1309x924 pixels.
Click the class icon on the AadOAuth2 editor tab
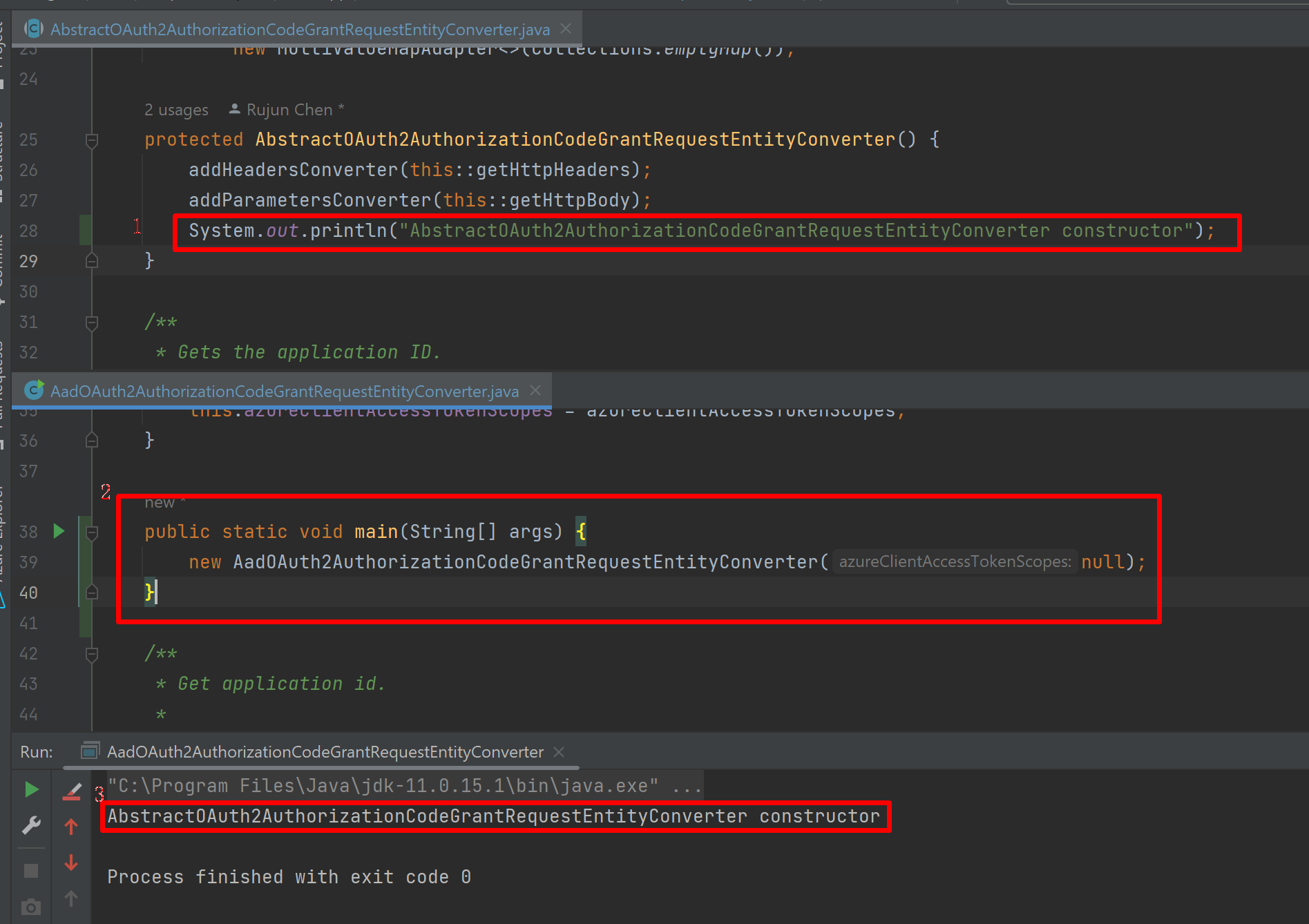click(x=33, y=391)
